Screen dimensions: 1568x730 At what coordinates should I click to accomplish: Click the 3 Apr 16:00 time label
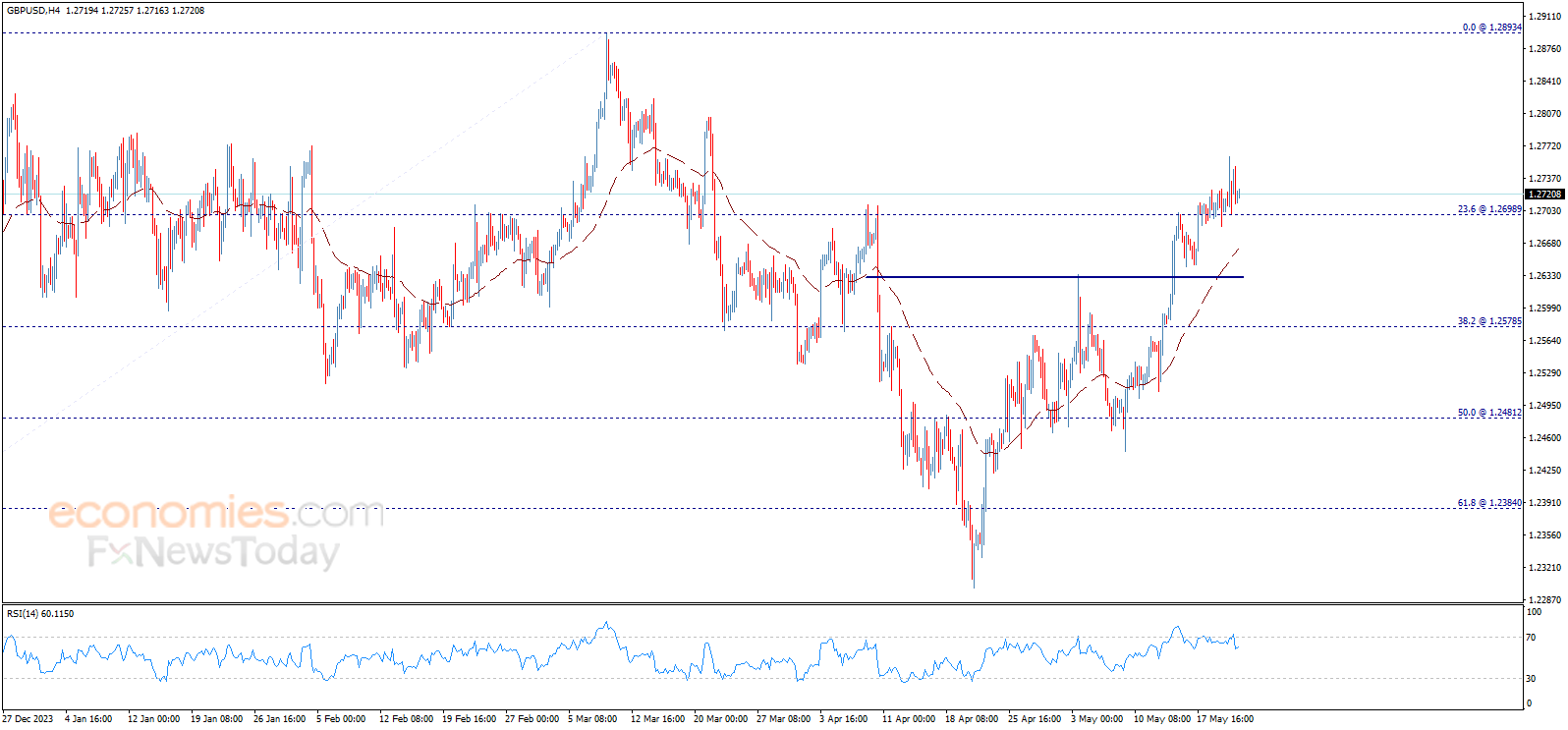(844, 719)
